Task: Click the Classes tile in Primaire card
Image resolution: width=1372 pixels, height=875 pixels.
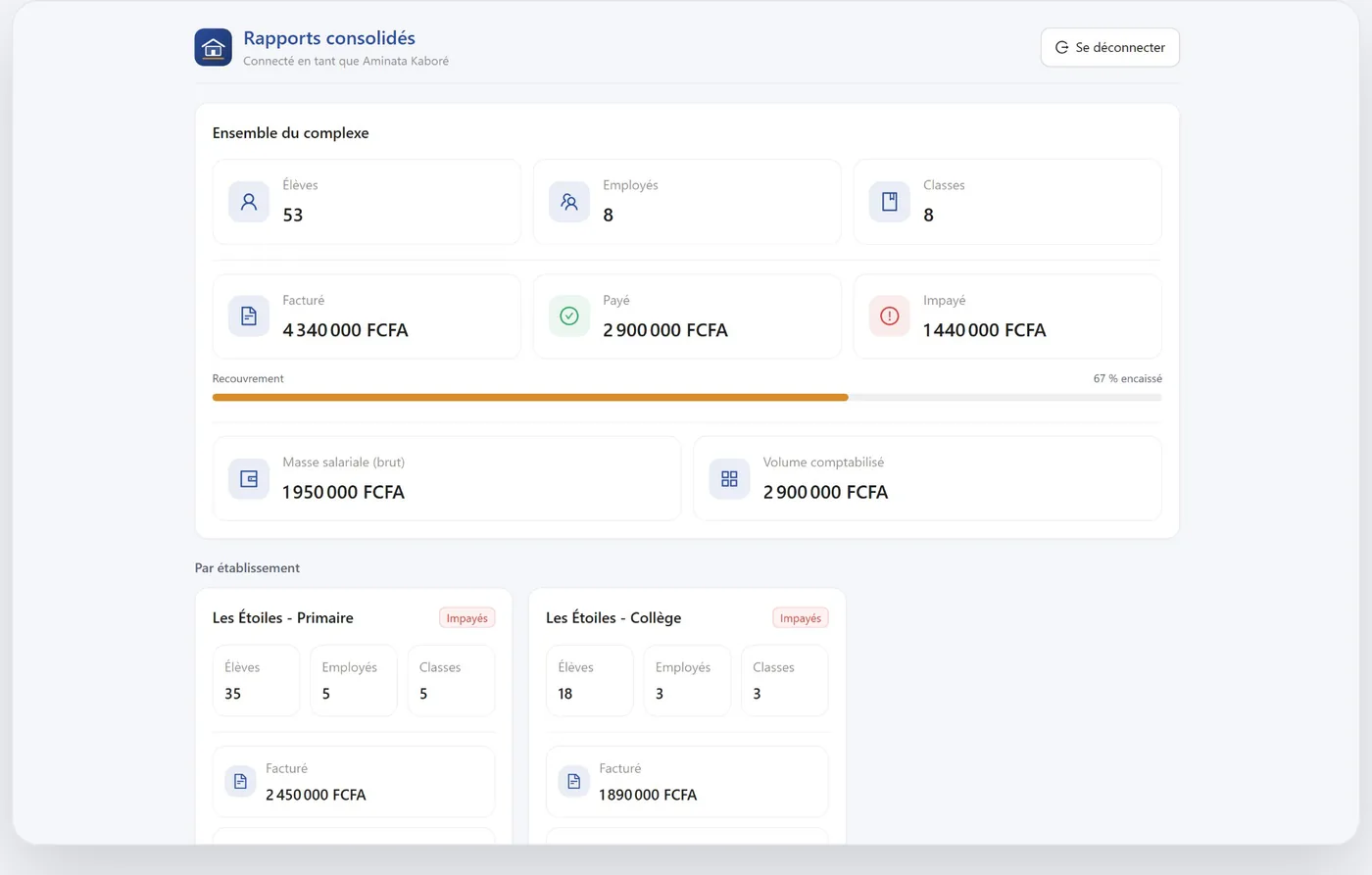Action: point(451,681)
